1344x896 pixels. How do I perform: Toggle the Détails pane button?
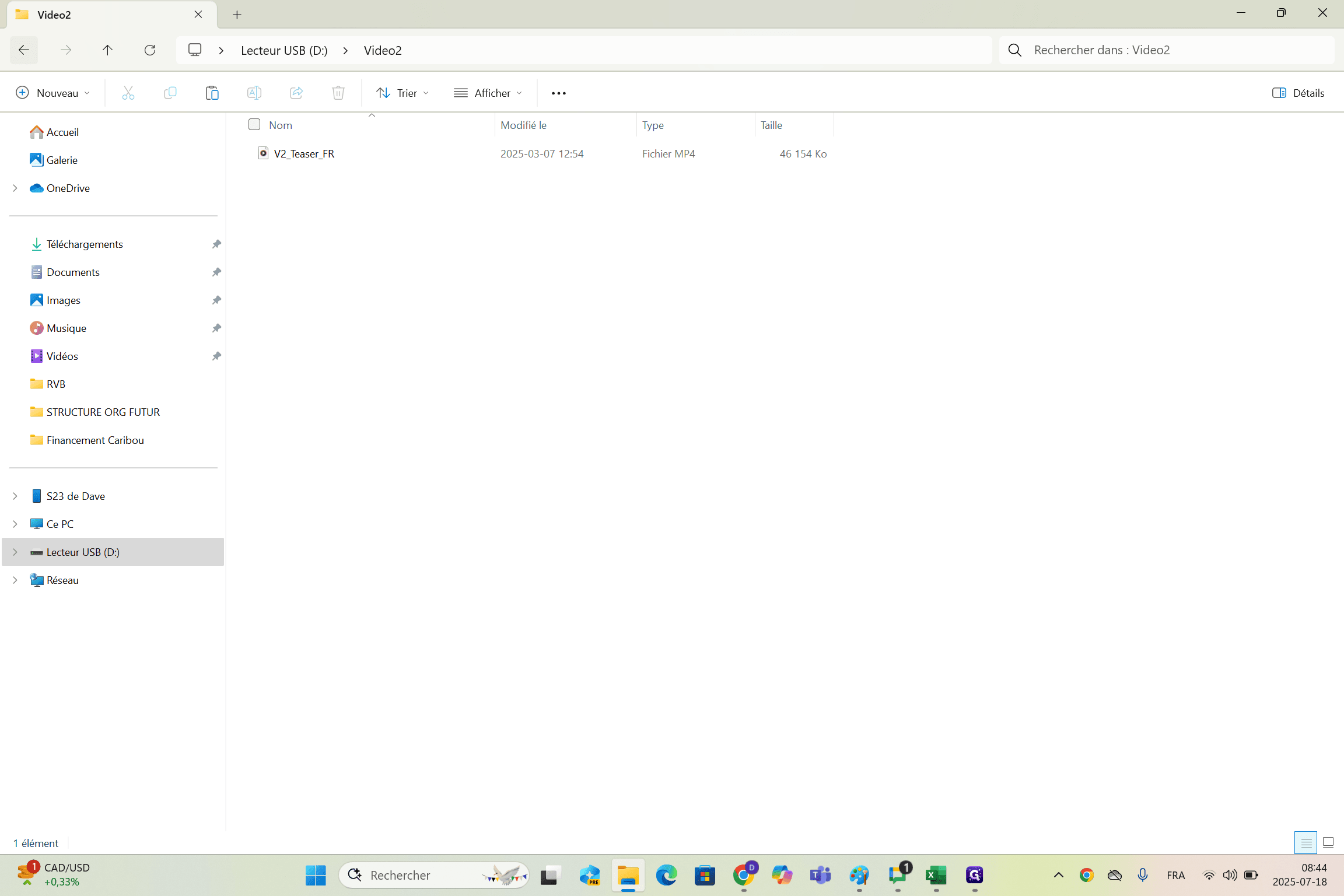1298,93
